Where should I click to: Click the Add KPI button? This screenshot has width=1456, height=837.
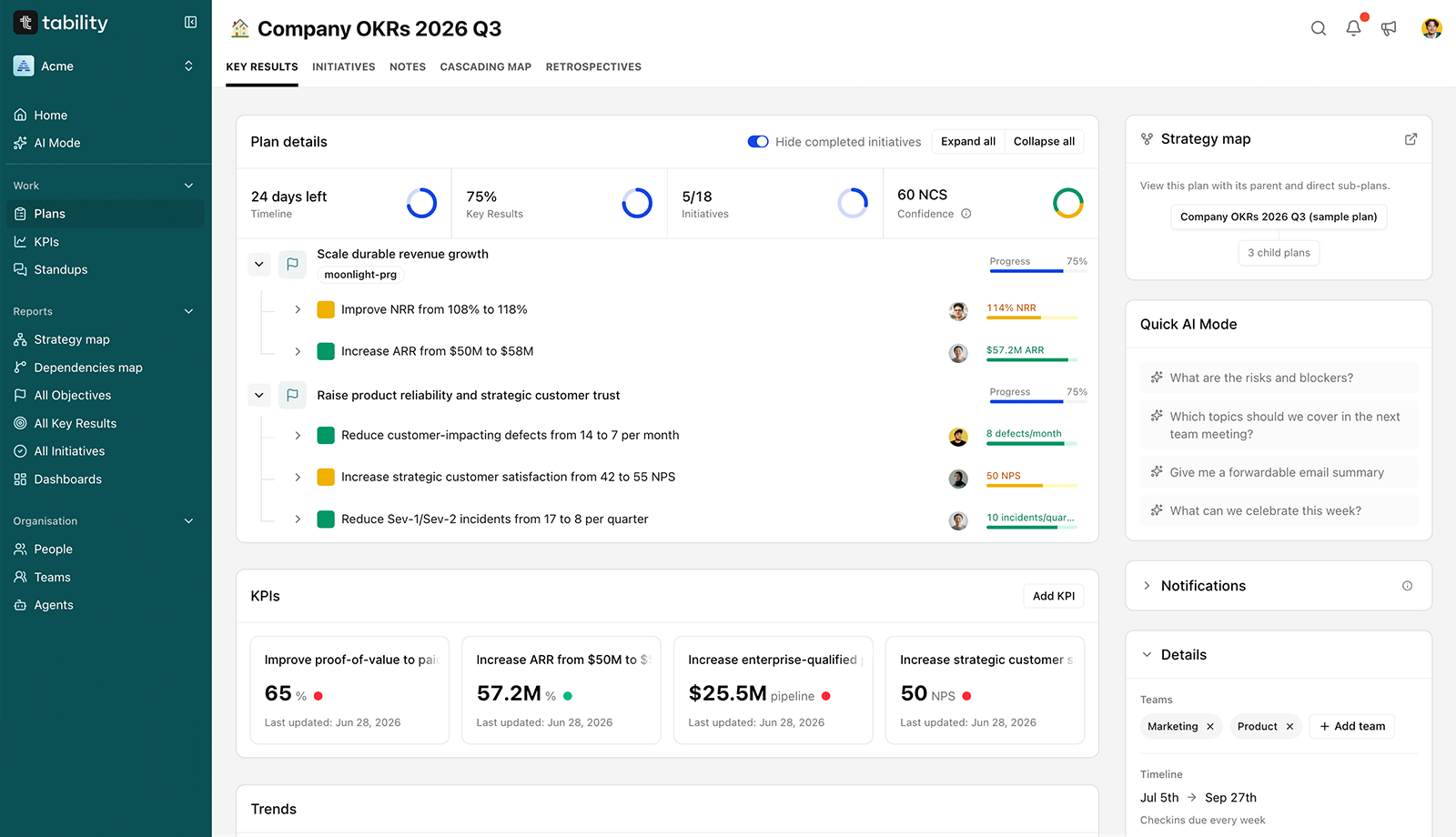pos(1054,596)
